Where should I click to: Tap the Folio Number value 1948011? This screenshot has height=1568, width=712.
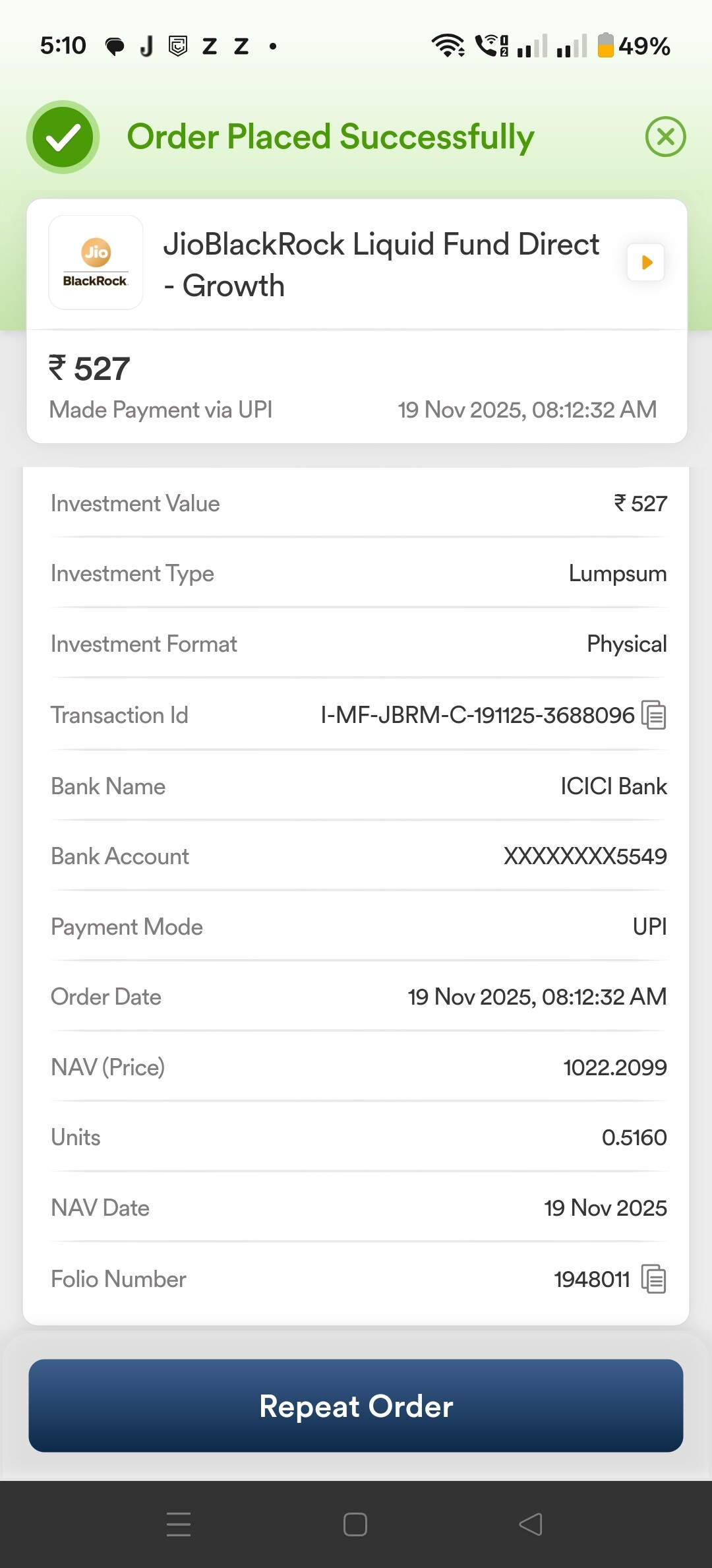(x=592, y=1279)
